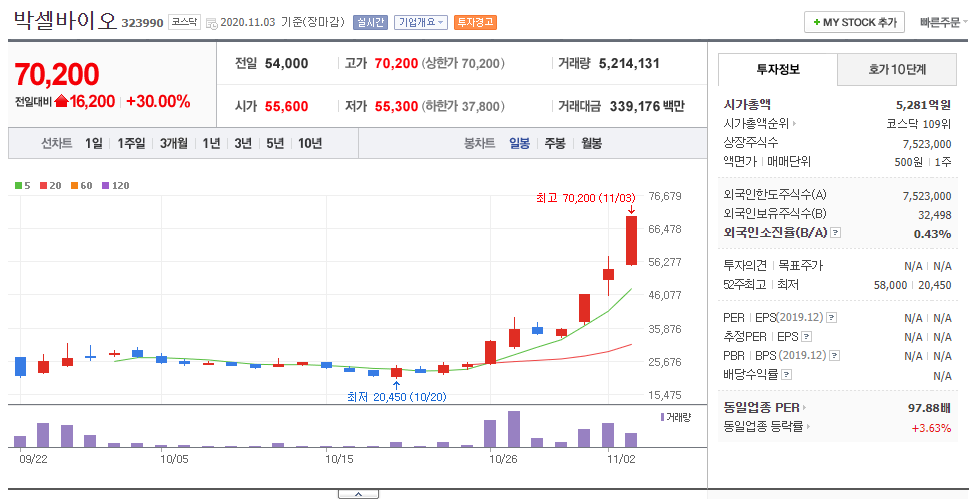976x499 pixels.
Task: Click the 전일 value 54,000
Action: click(286, 63)
